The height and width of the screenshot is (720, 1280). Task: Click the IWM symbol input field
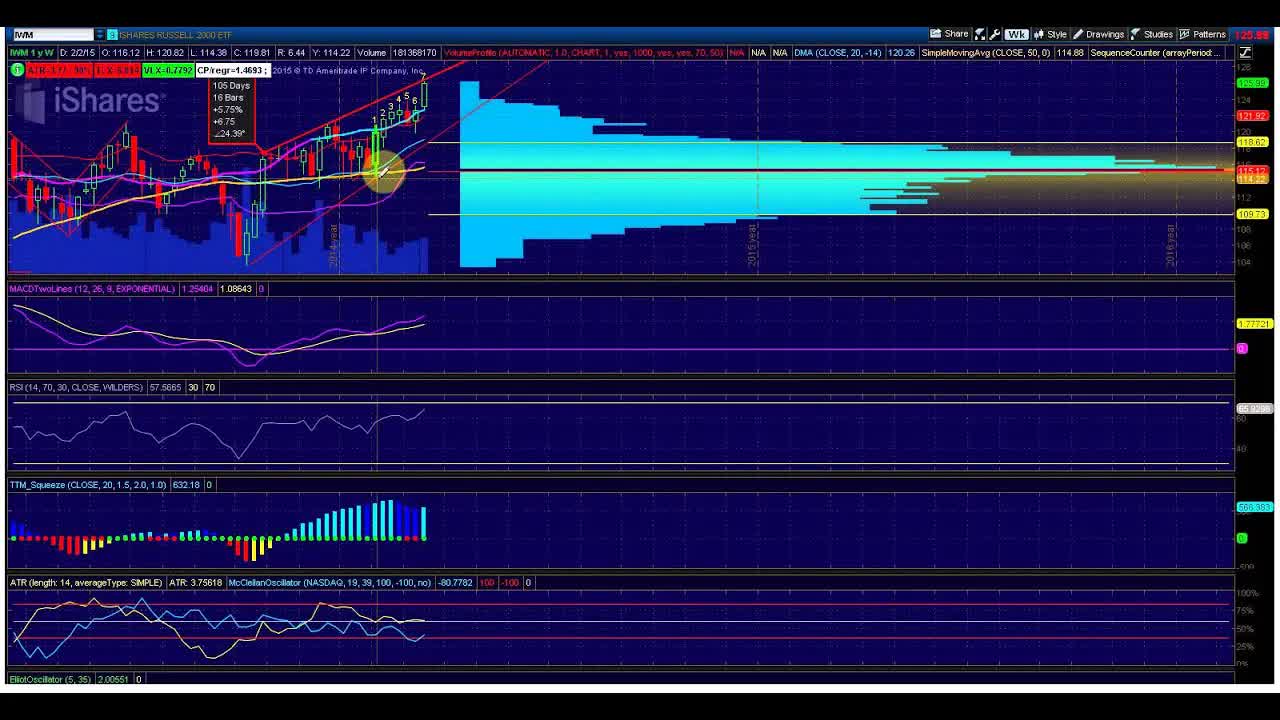[52, 35]
